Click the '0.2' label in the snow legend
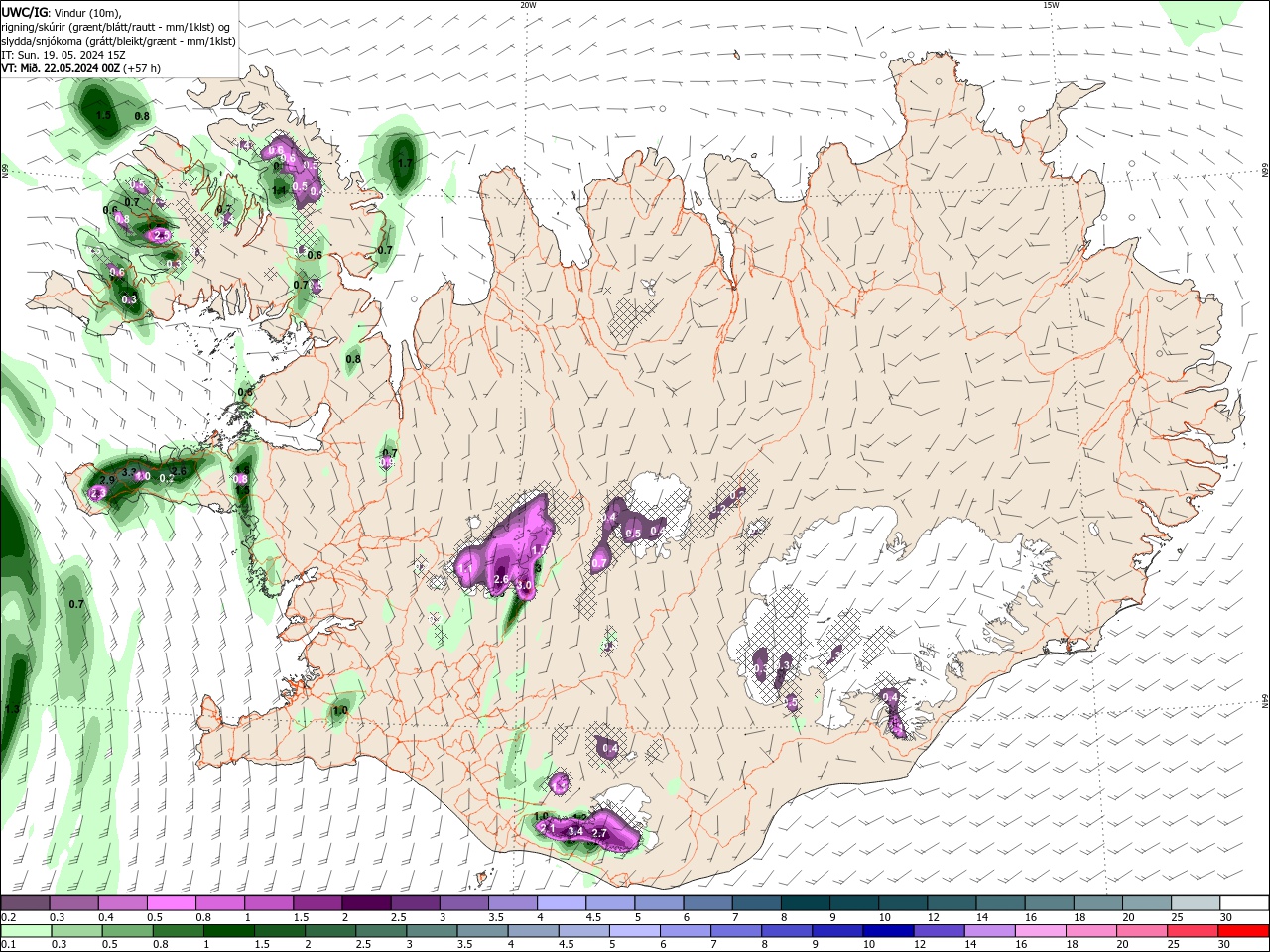Image resolution: width=1270 pixels, height=952 pixels. [x=8, y=917]
